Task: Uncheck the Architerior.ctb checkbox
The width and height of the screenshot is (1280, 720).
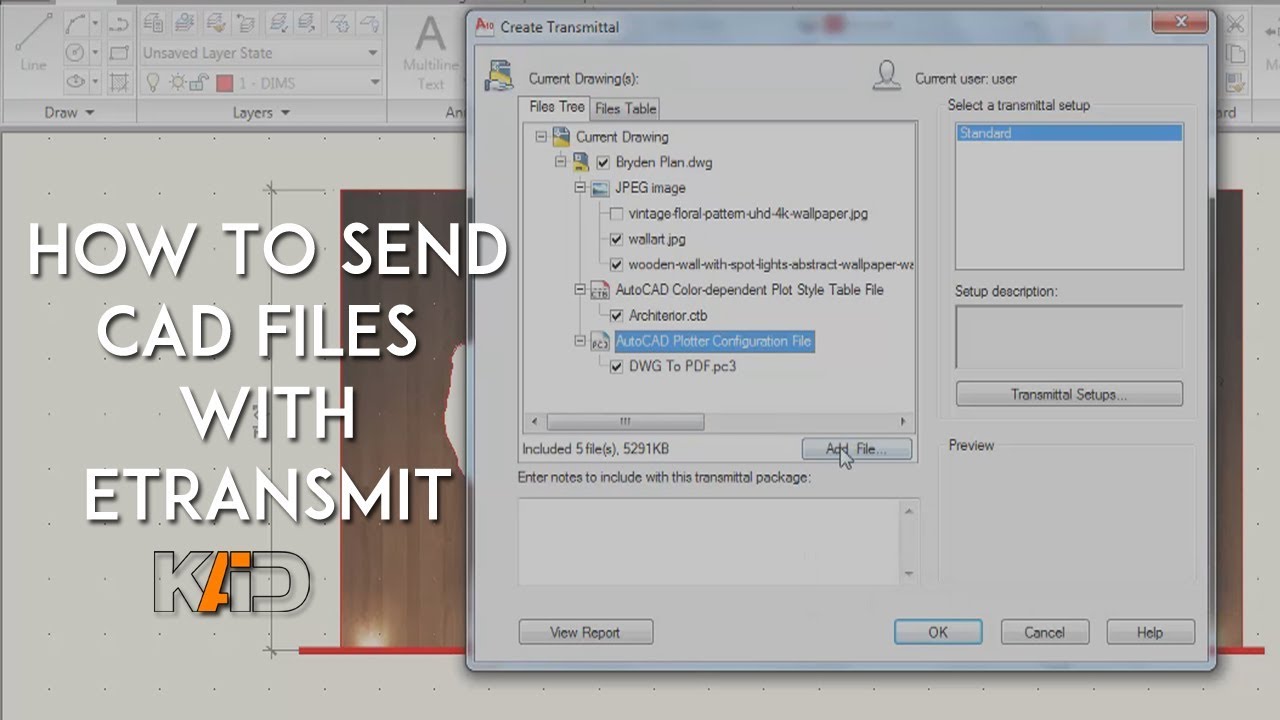Action: (616, 316)
